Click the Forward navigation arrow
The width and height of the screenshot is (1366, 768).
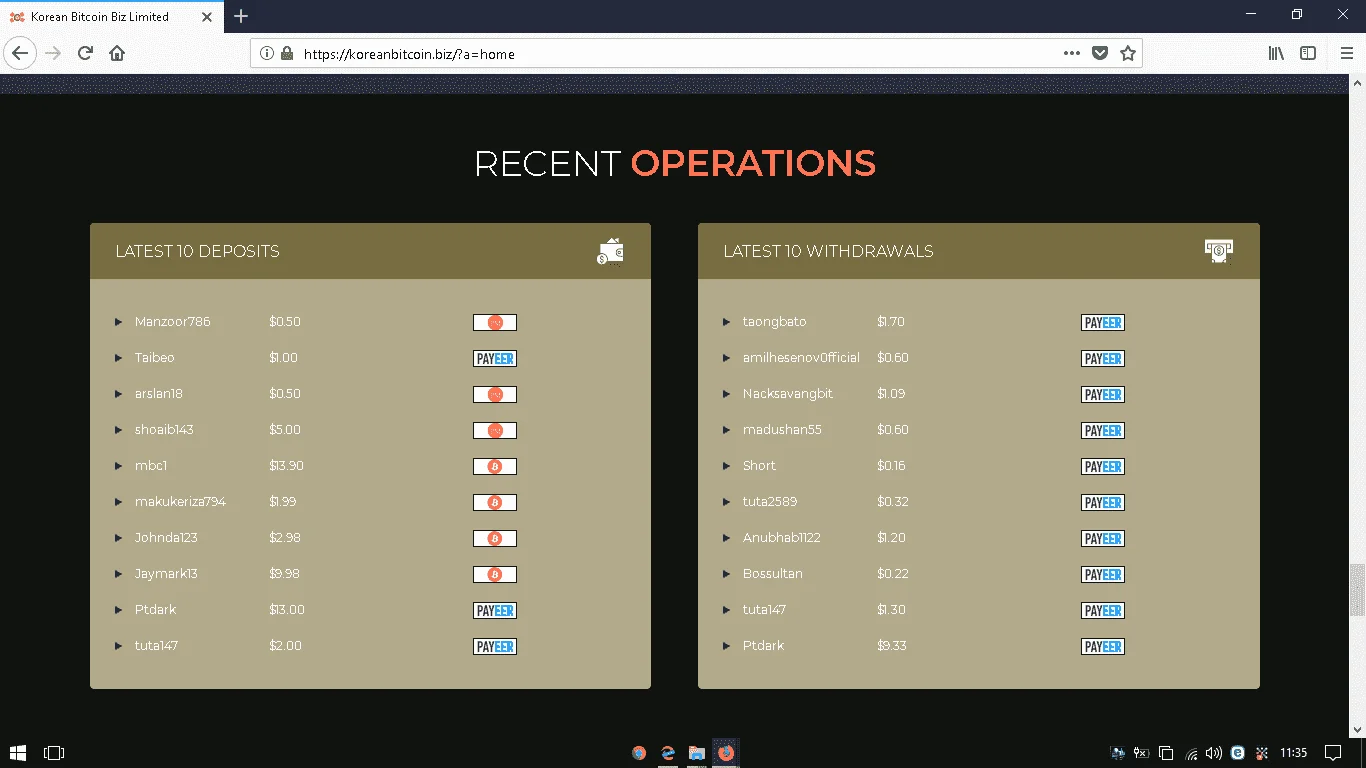coord(53,53)
